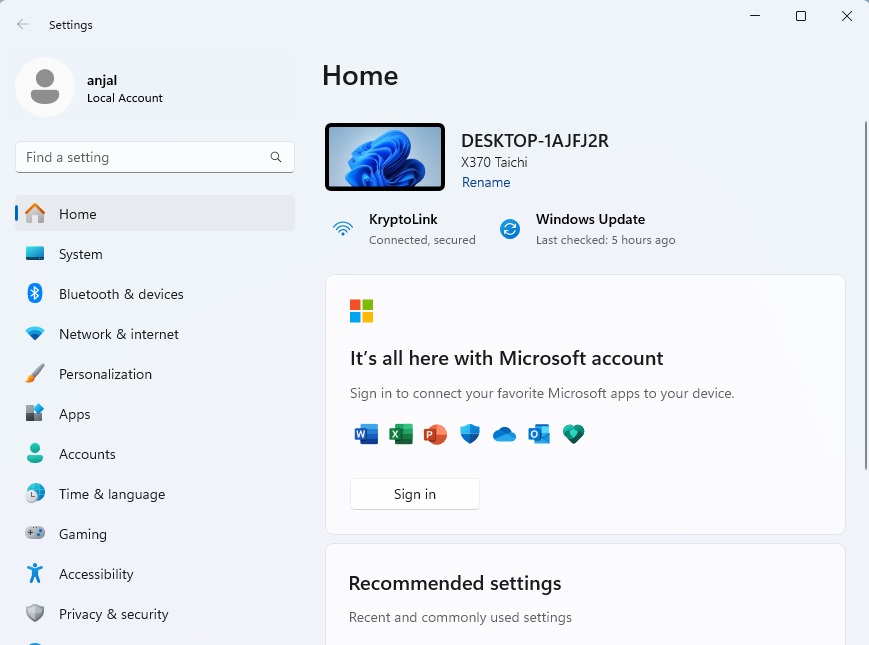Viewport: 869px width, 645px height.
Task: Open the Home section in sidebar
Action: tap(155, 213)
